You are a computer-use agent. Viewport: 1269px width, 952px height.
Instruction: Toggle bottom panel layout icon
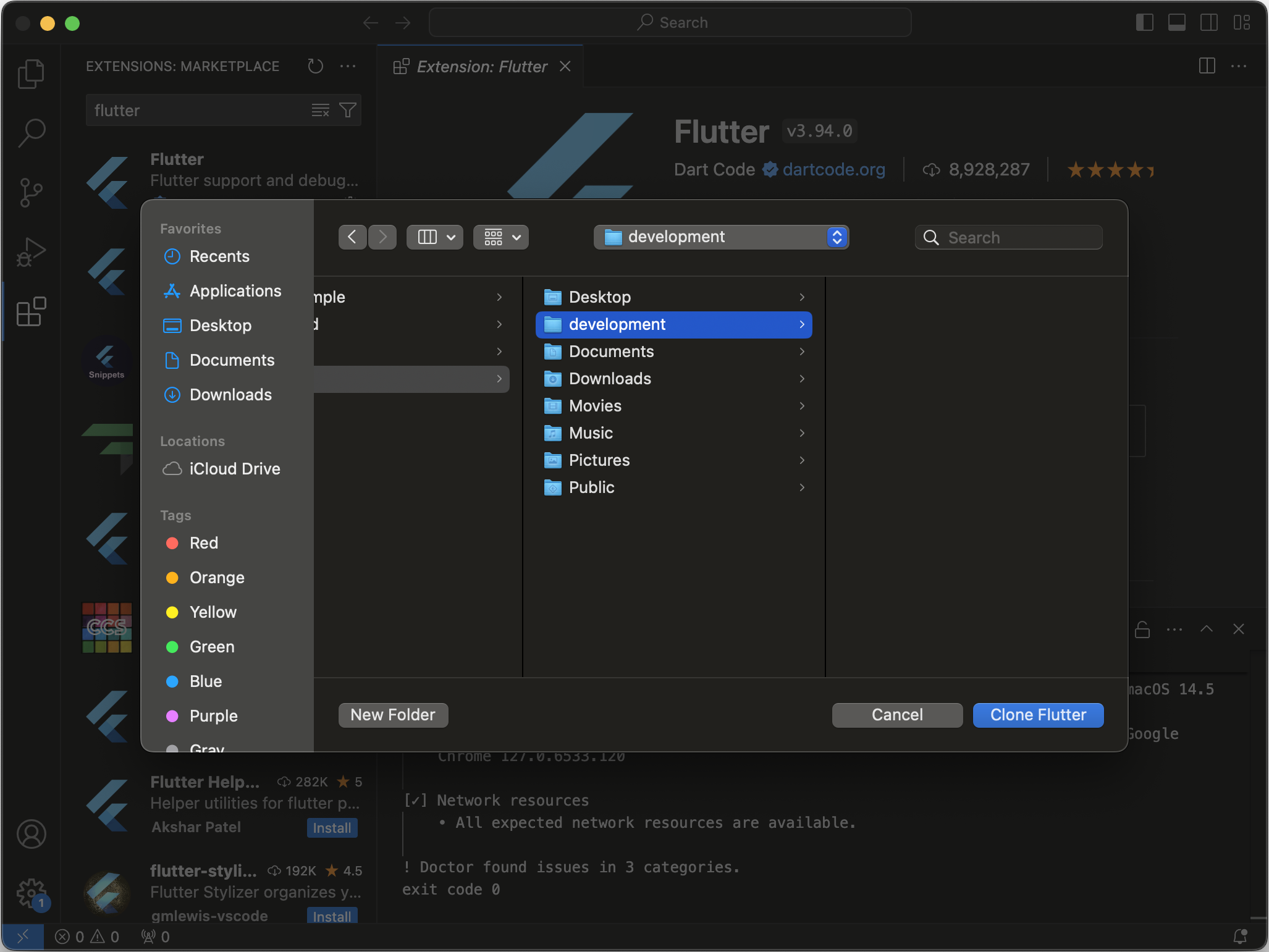tap(1176, 23)
